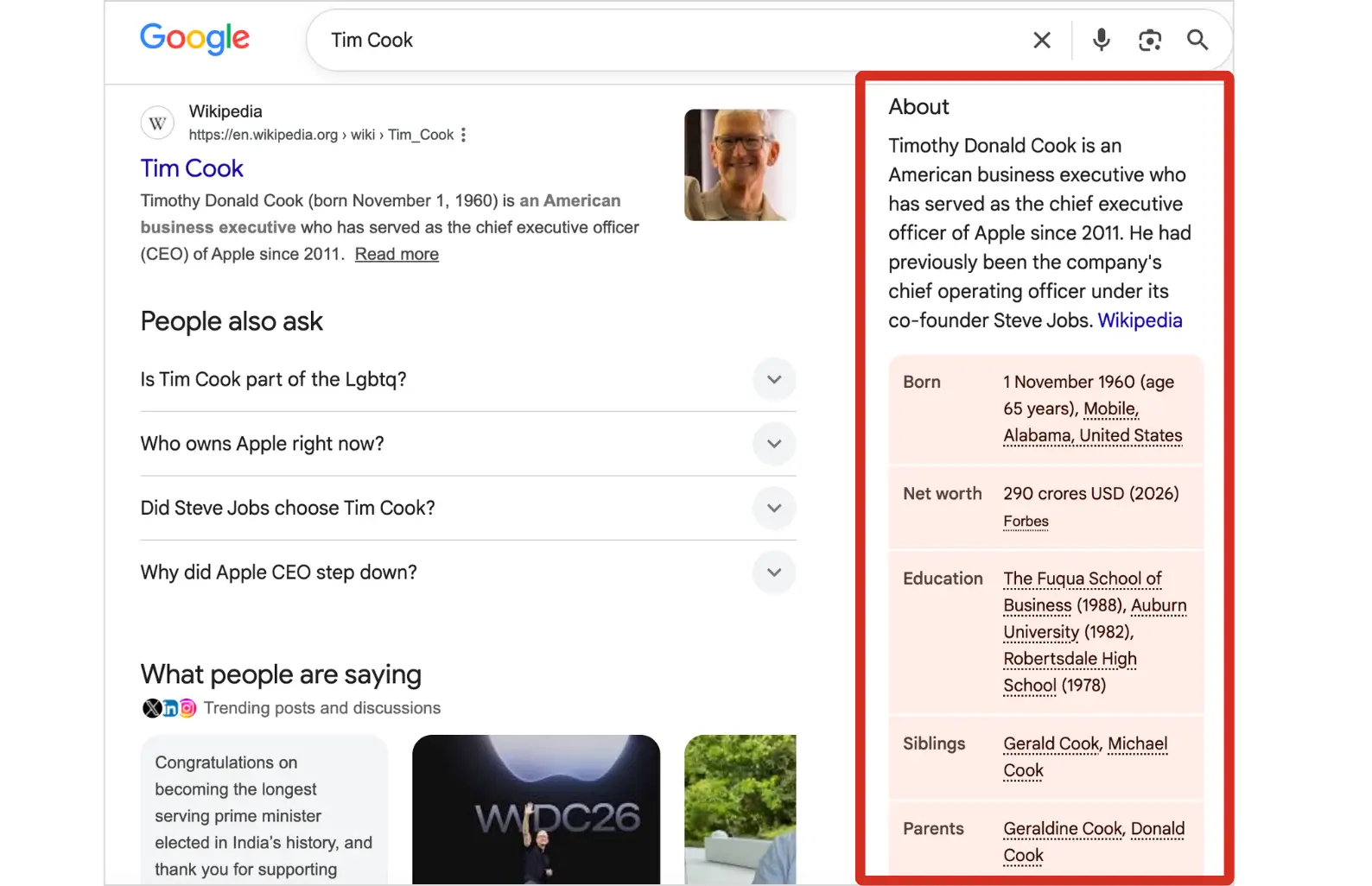Expand 'Is Tim Cook part of the Lgbtq?'

pyautogui.click(x=467, y=380)
